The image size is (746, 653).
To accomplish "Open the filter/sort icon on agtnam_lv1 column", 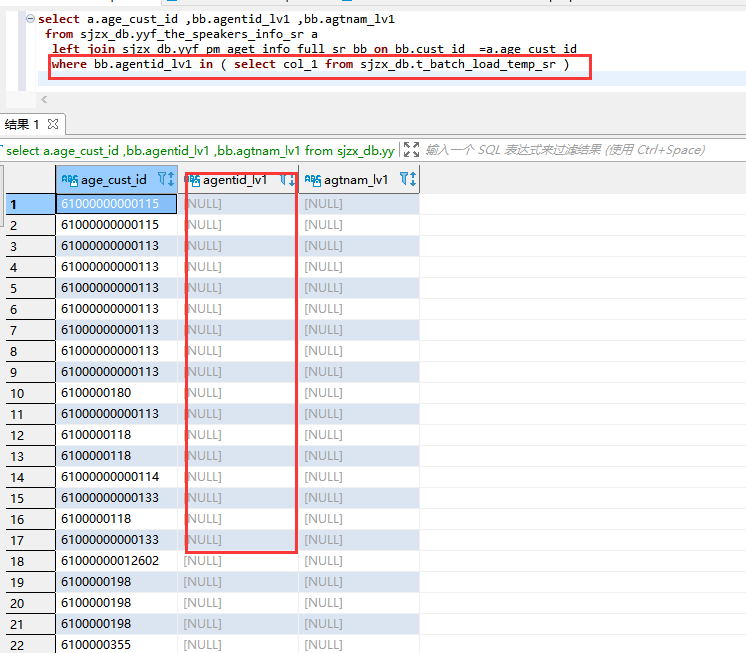I will click(407, 180).
